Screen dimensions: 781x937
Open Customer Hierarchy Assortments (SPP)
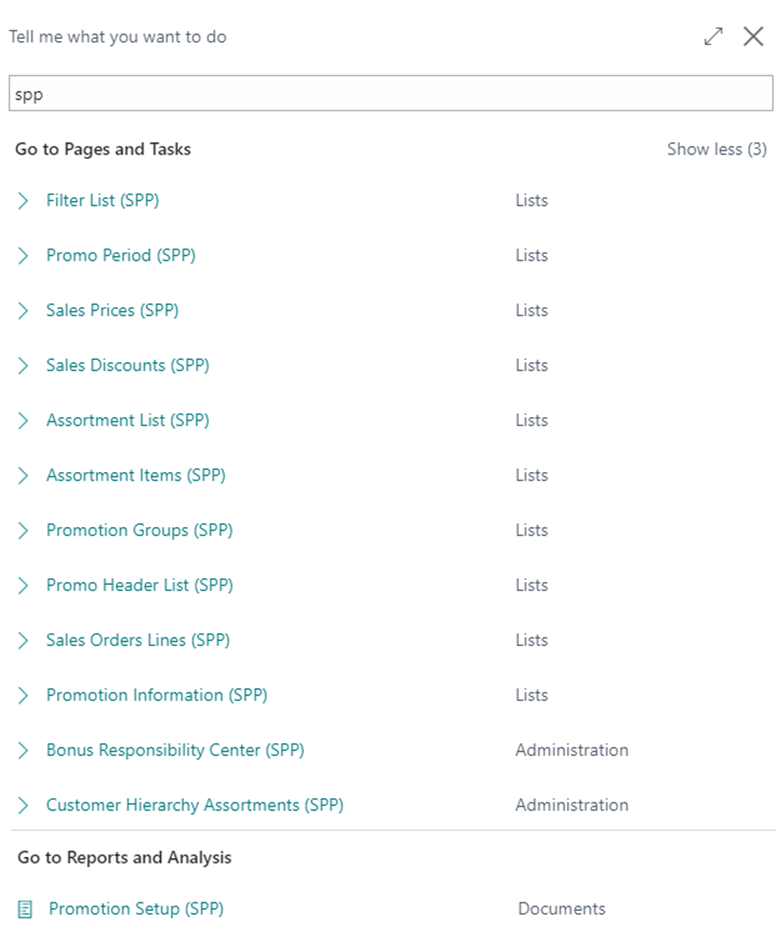point(195,805)
